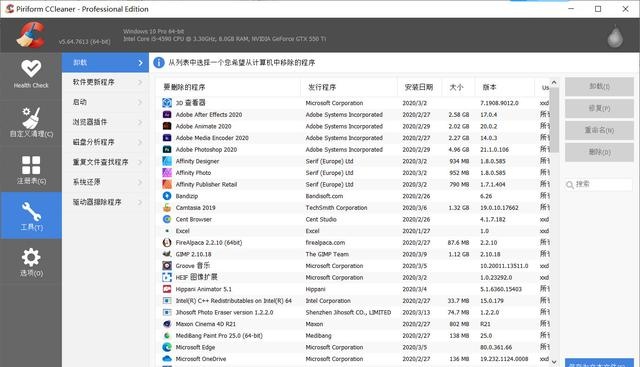Open 浏览器插件 tool page
Screen dimensions: 640x367
[105, 122]
